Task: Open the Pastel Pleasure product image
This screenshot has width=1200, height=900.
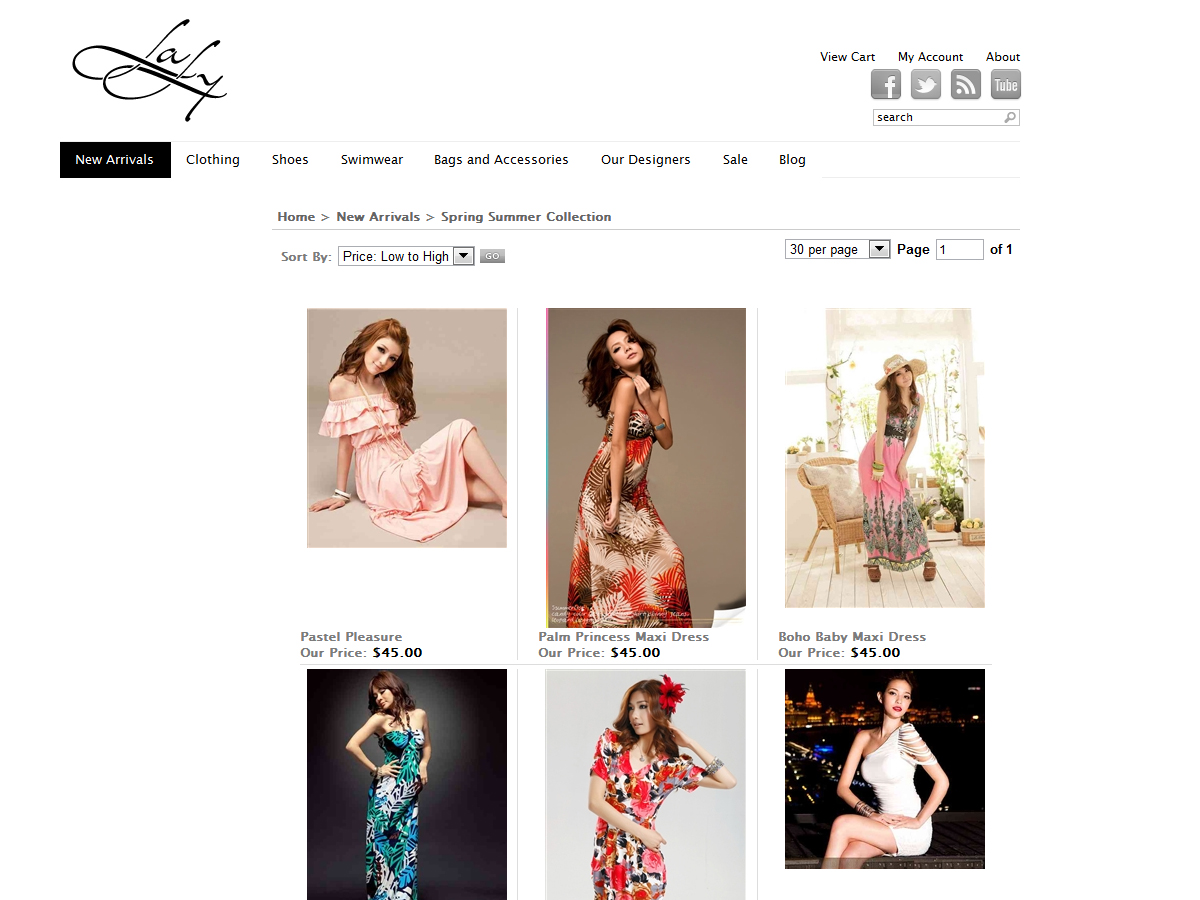Action: click(x=407, y=428)
